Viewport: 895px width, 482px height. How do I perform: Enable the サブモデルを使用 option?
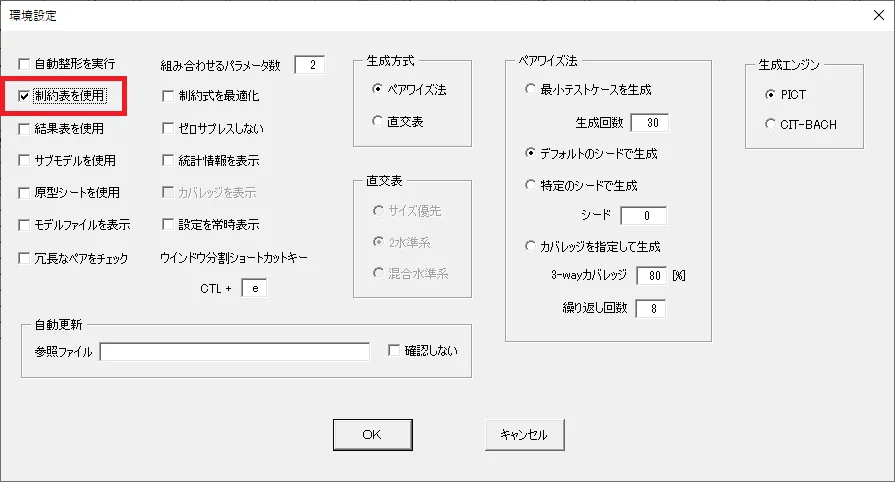pos(24,160)
